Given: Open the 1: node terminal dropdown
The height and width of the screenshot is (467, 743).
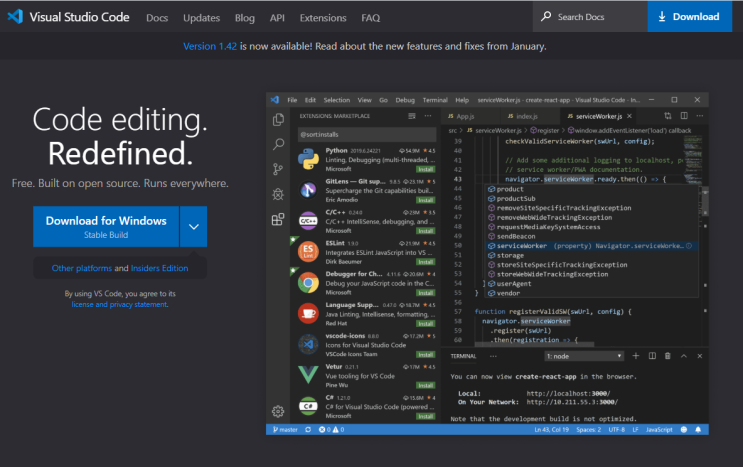Looking at the screenshot, I should [584, 356].
